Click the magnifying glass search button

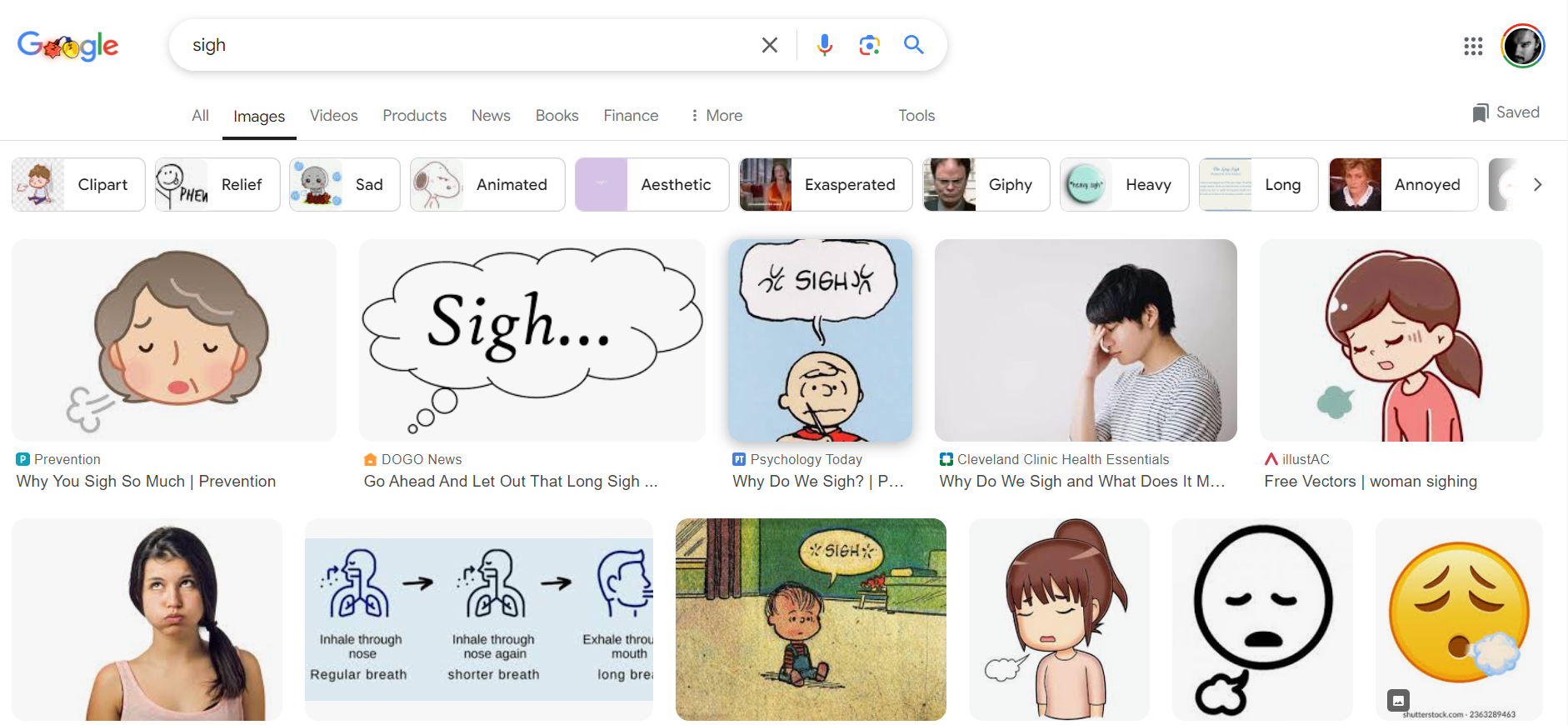[x=914, y=45]
